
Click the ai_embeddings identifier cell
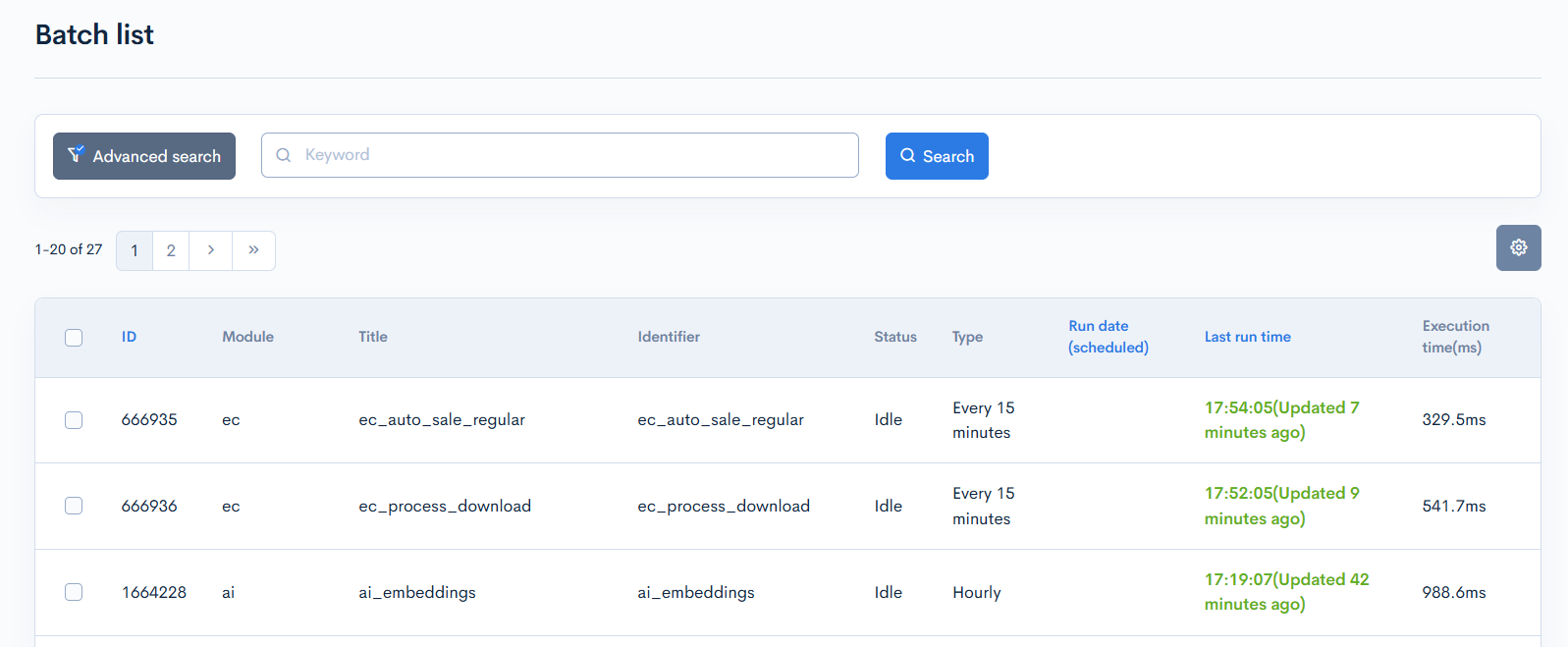(x=696, y=592)
